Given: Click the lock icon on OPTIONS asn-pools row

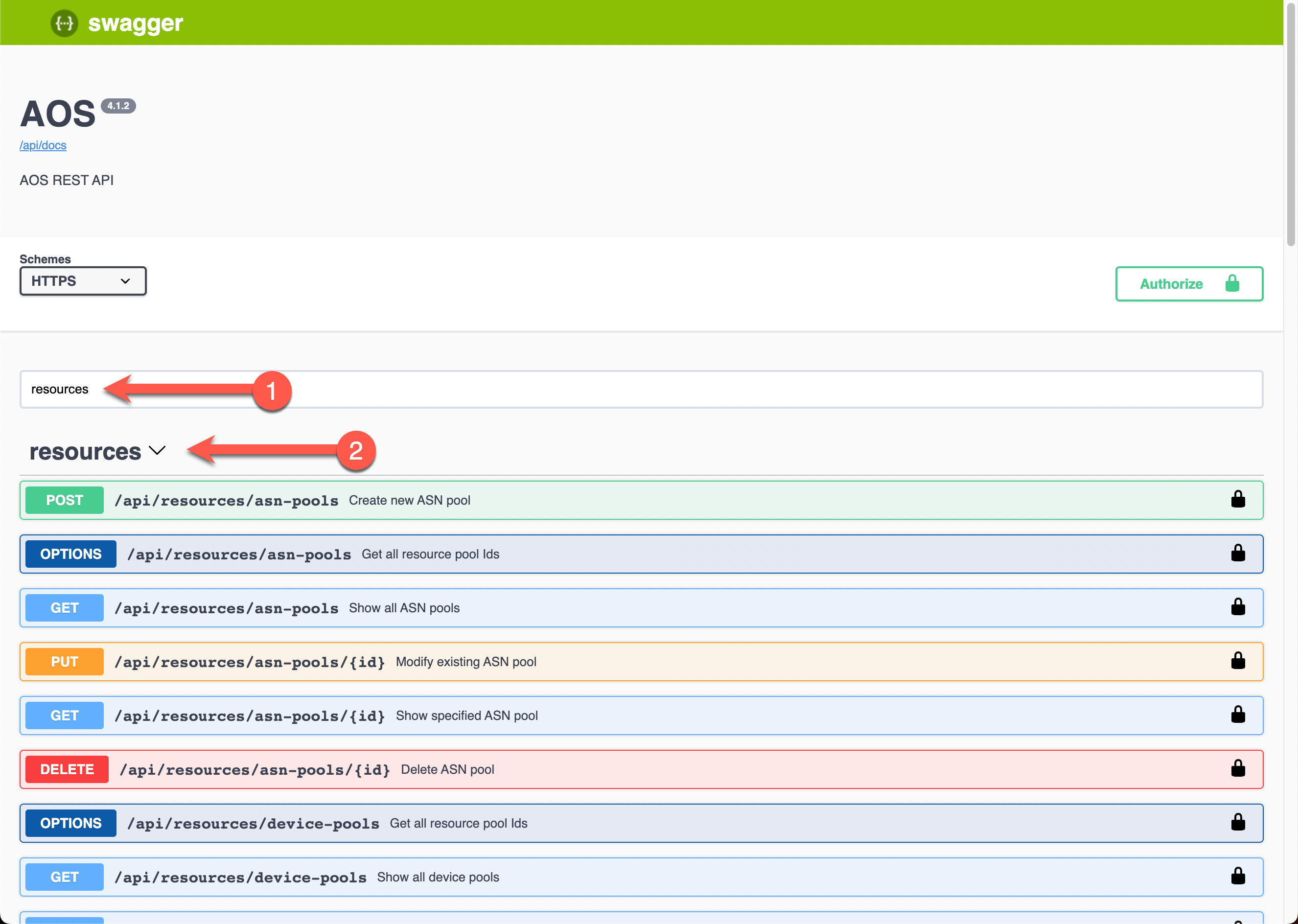Looking at the screenshot, I should 1238,553.
